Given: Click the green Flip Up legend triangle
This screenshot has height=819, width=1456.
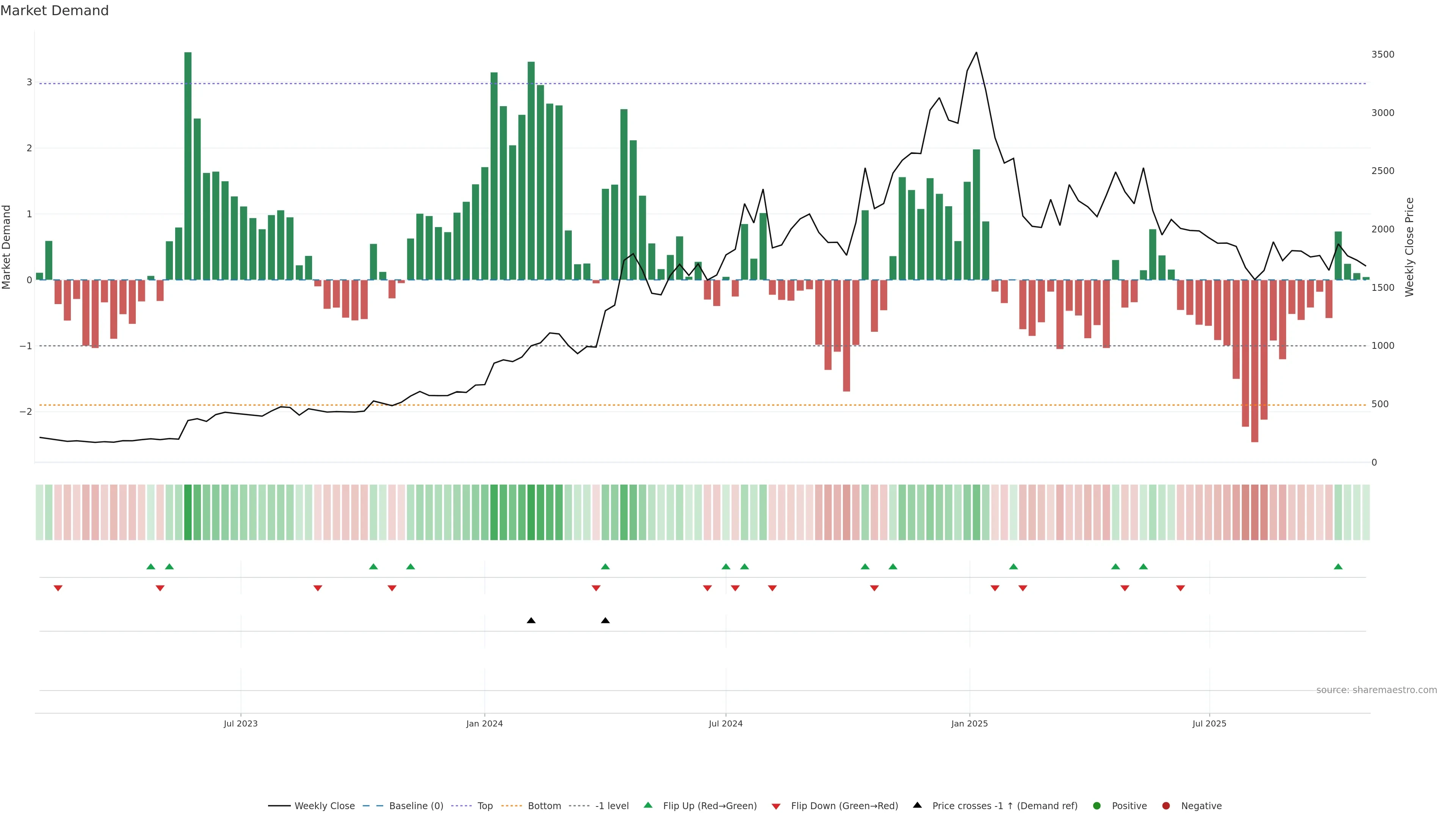Looking at the screenshot, I should point(648,805).
